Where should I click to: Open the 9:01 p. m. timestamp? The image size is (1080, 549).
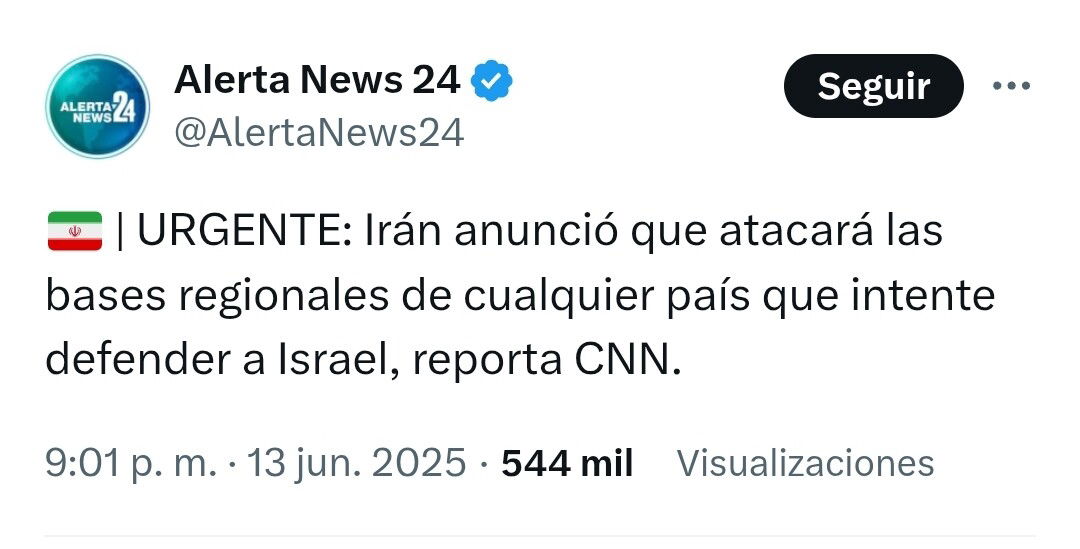(131, 462)
